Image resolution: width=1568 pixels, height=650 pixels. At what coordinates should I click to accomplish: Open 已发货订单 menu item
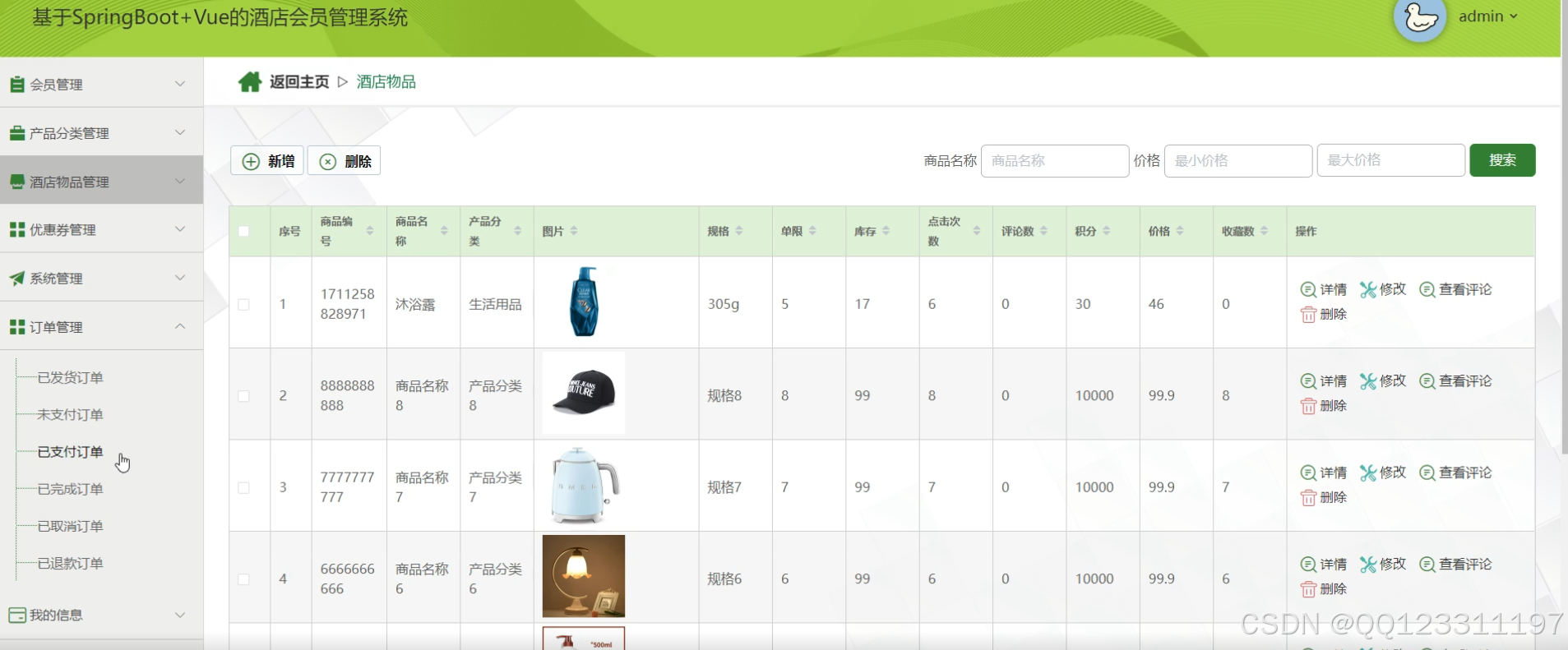(71, 377)
